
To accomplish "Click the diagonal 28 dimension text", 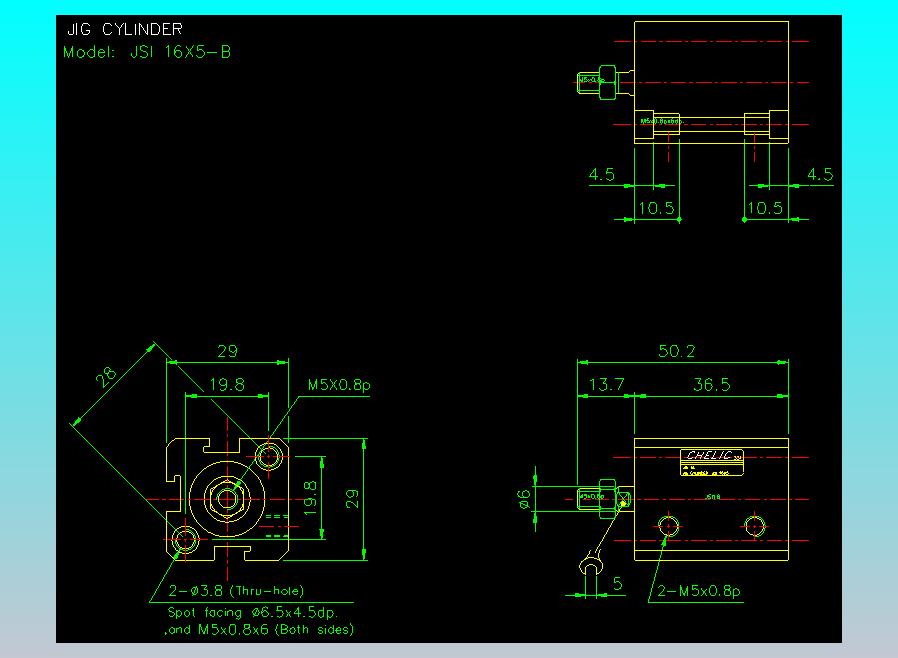I will (x=106, y=377).
